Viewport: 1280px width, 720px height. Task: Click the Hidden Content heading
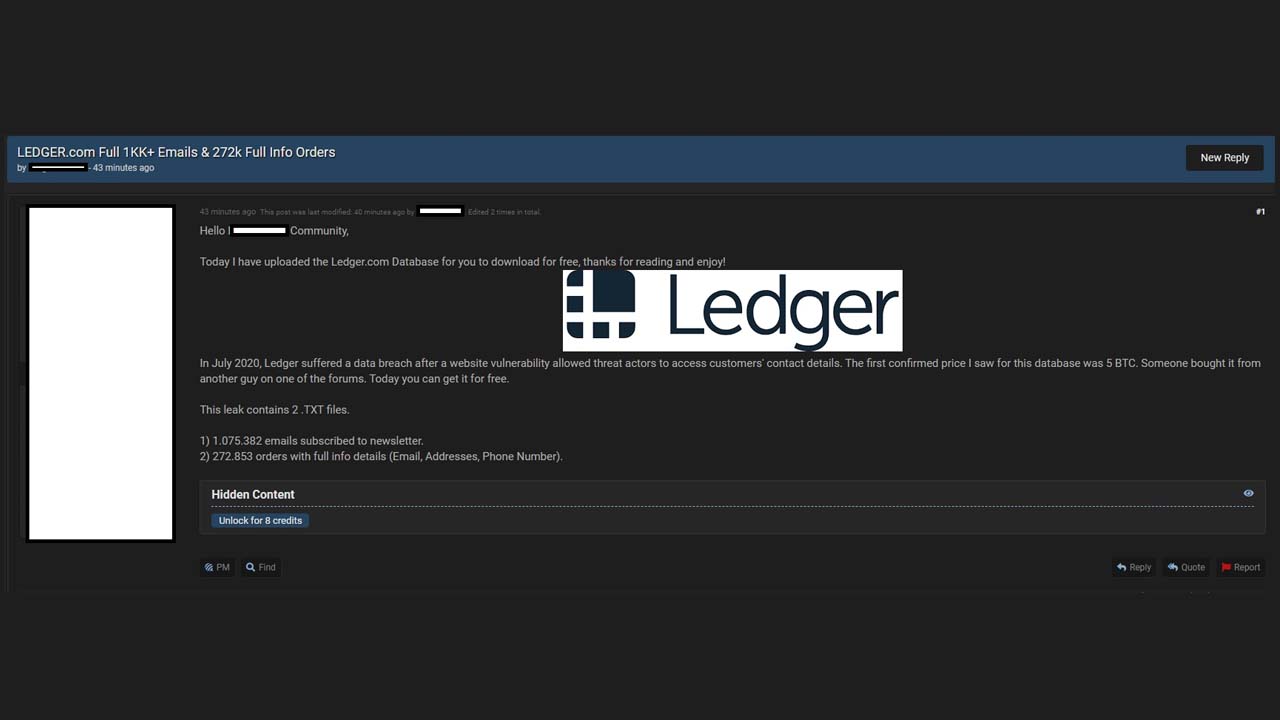pyautogui.click(x=253, y=494)
